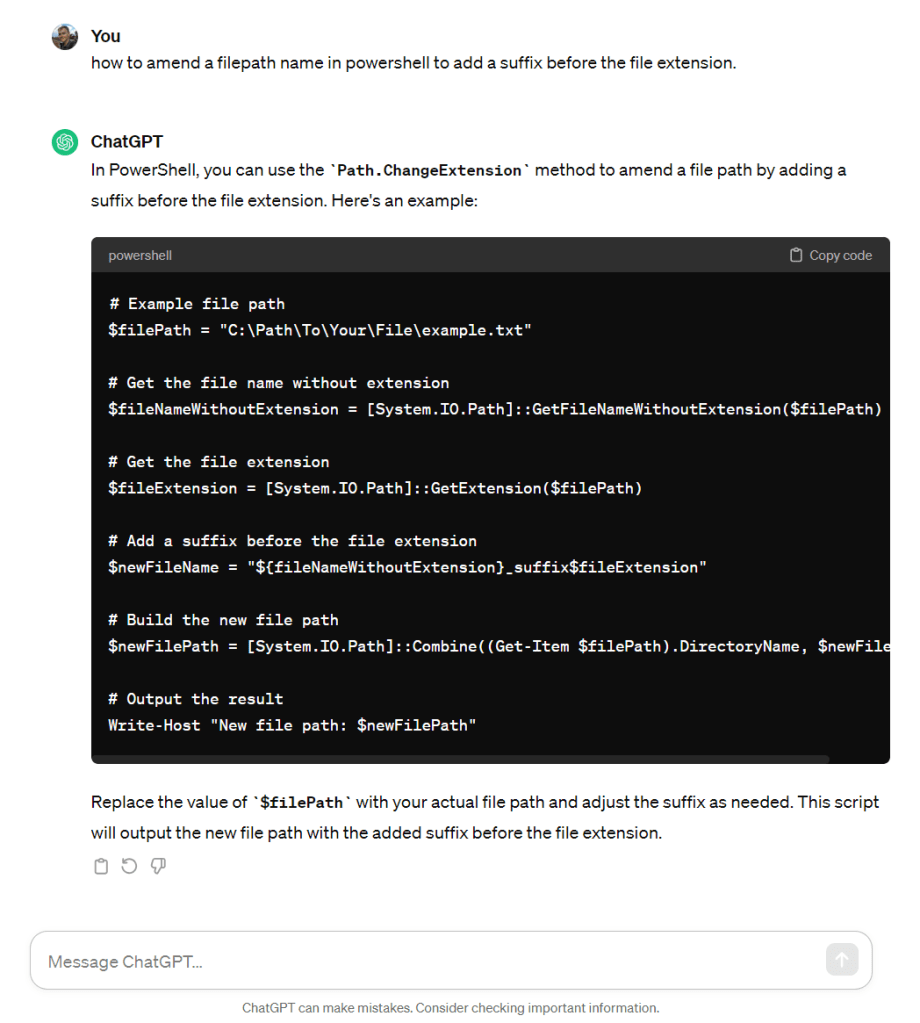Click the "You" sender name

click(x=105, y=36)
